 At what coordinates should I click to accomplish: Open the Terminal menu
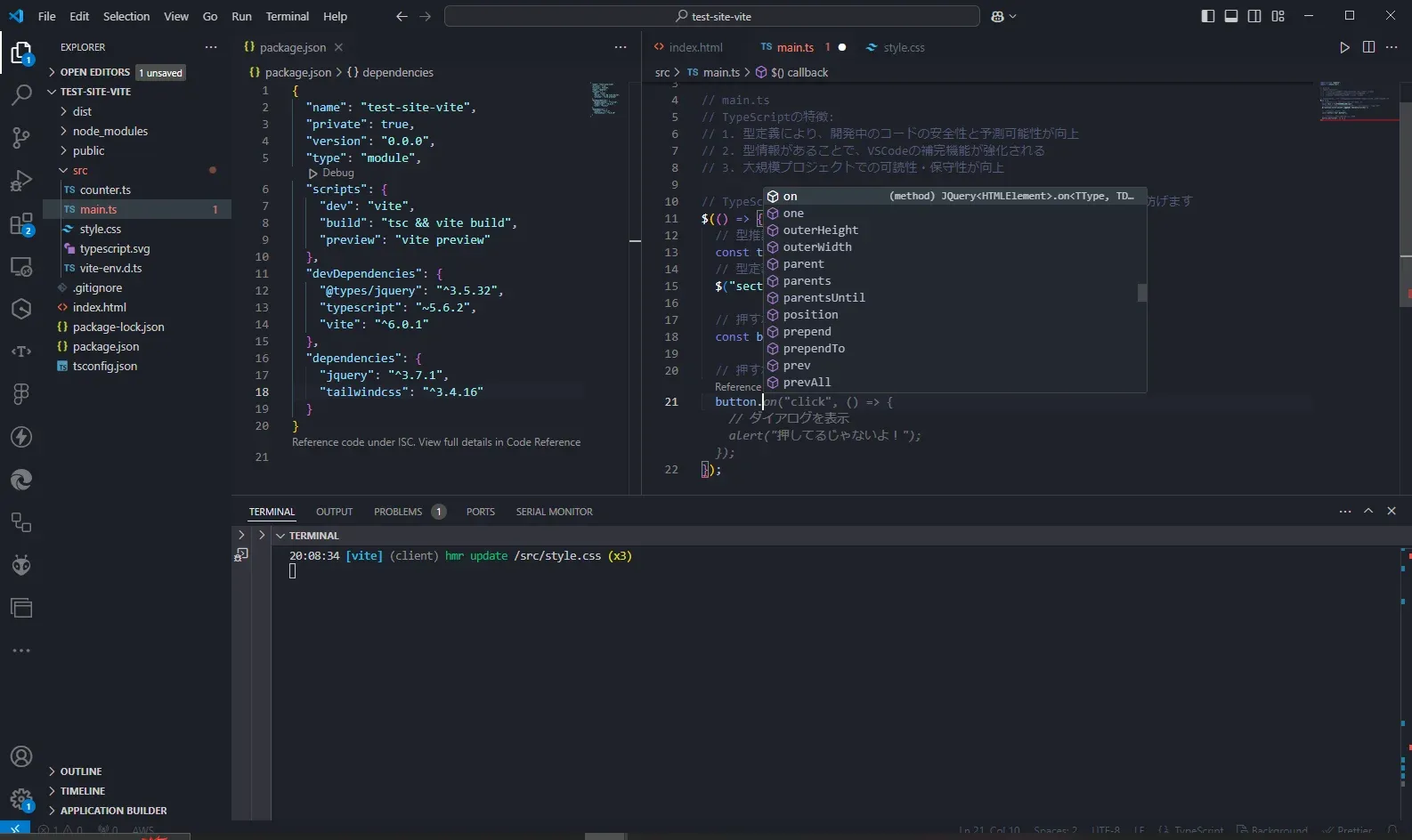coord(287,16)
